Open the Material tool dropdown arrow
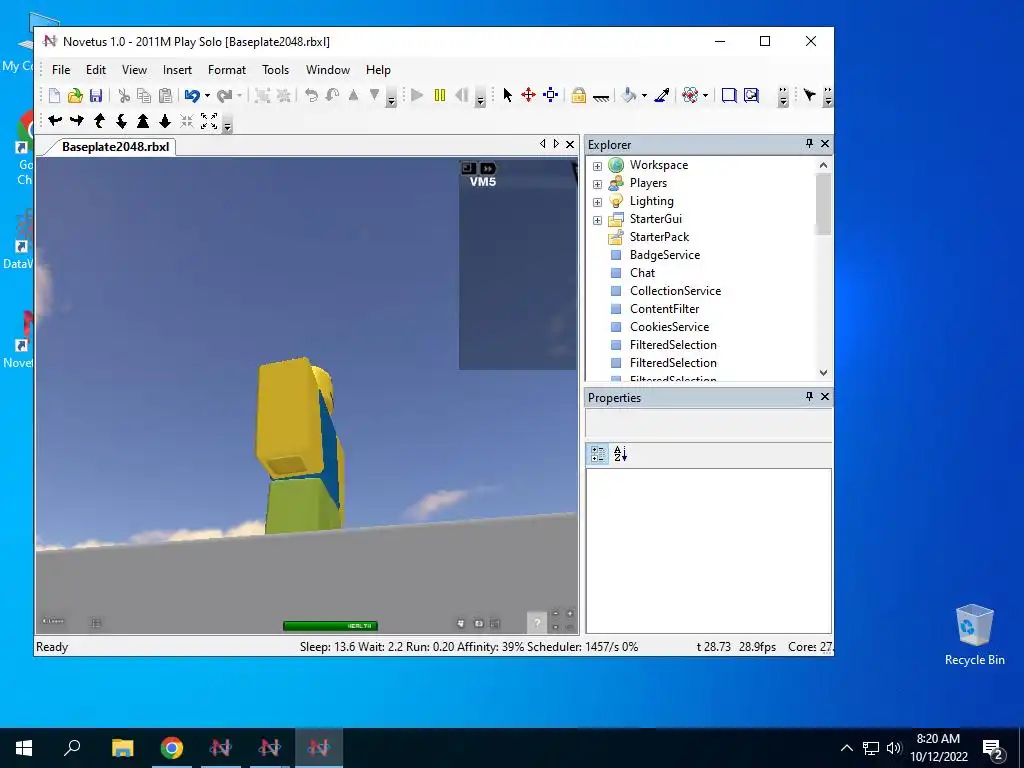This screenshot has height=768, width=1024. [705, 95]
